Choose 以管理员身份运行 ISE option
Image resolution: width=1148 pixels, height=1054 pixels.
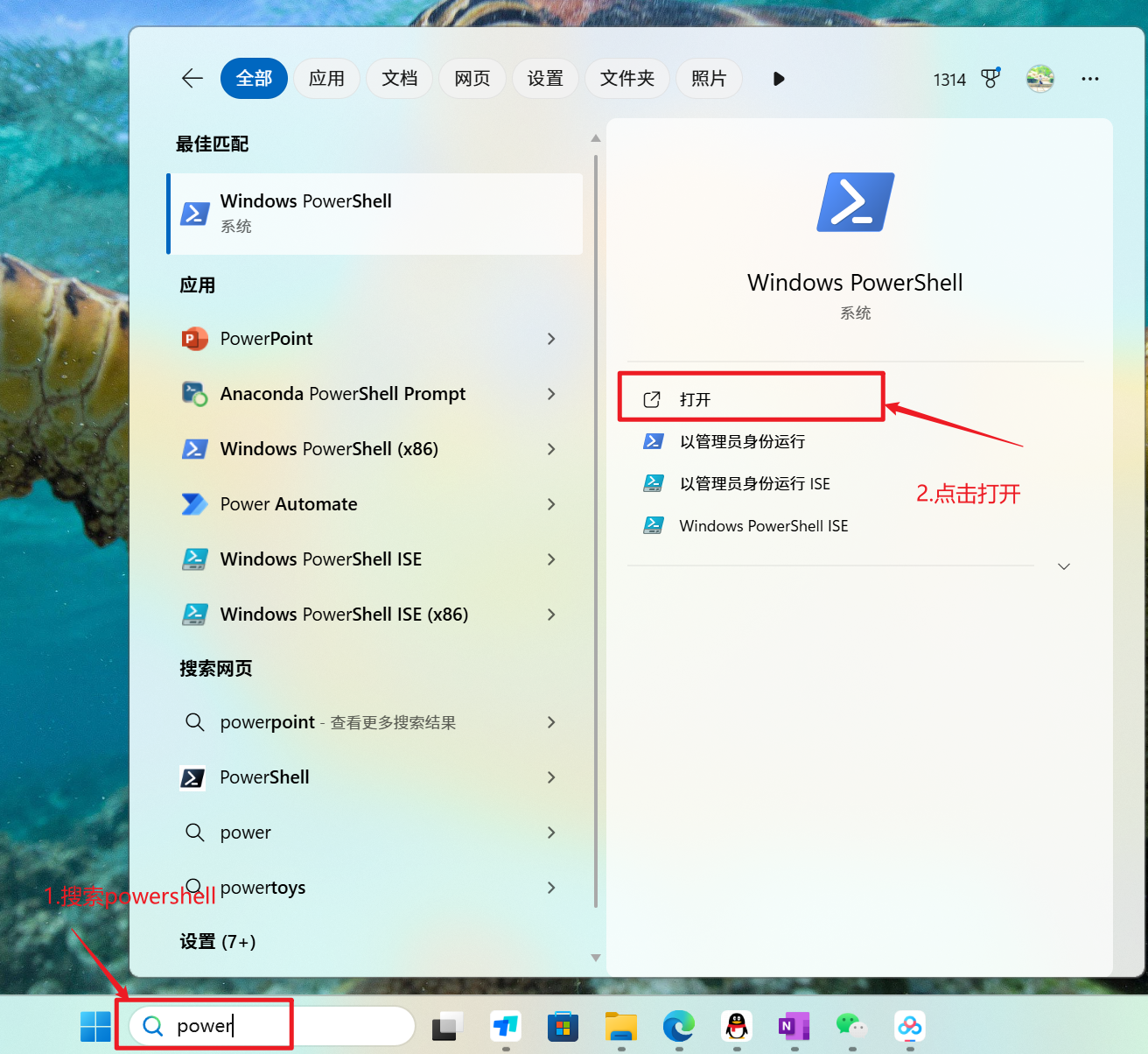(755, 483)
